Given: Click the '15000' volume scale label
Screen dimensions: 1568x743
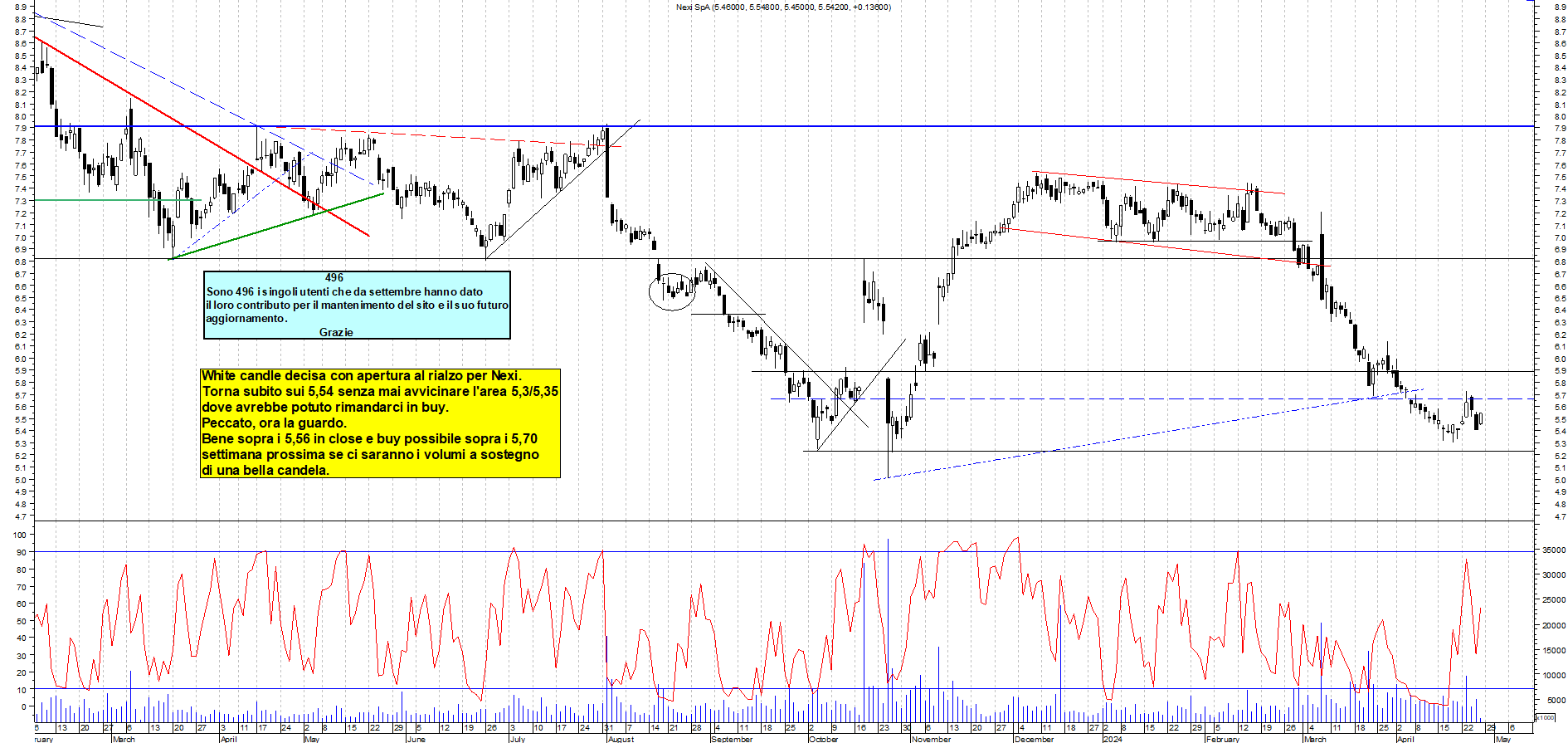Looking at the screenshot, I should [1553, 651].
